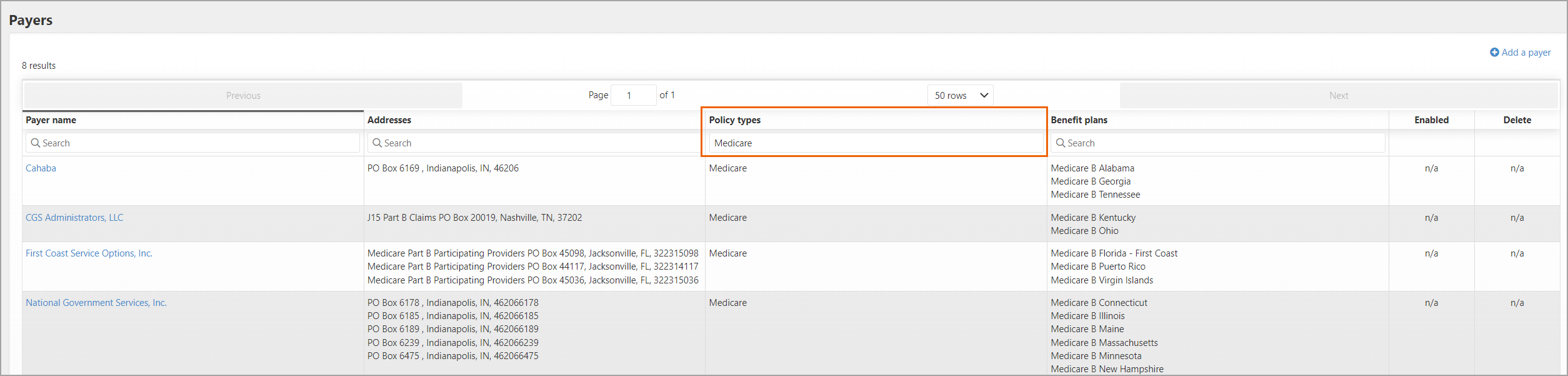
Task: Click the Enabled column header
Action: point(1431,120)
